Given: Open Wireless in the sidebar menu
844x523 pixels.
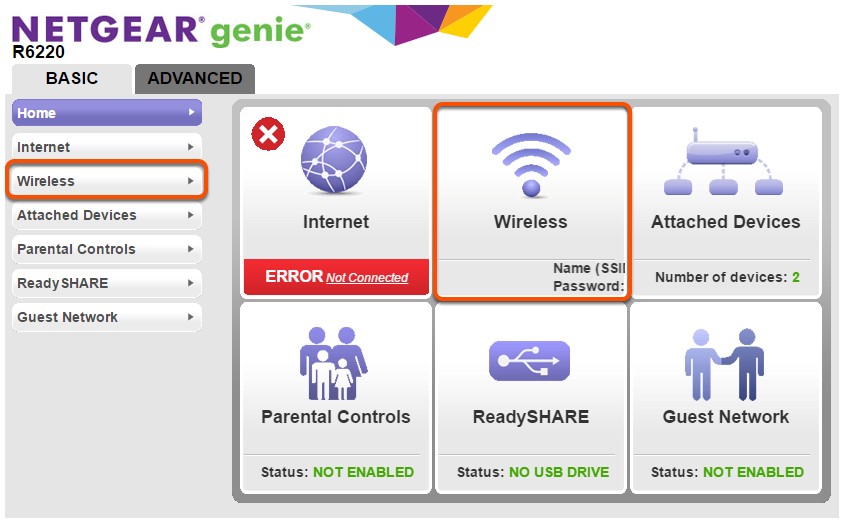Looking at the screenshot, I should [107, 181].
